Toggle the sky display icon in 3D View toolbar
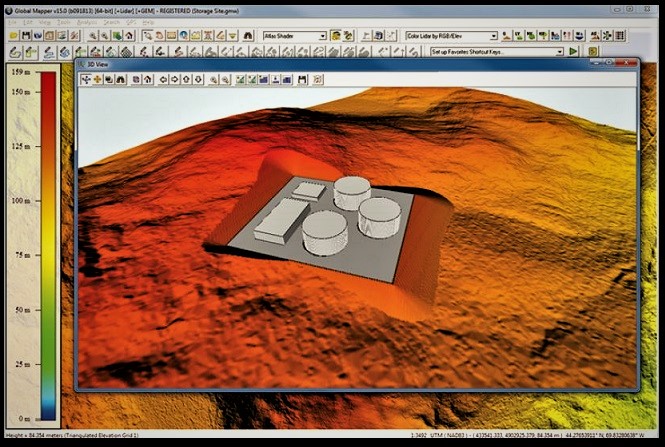Image resolution: width=665 pixels, height=447 pixels. point(287,79)
